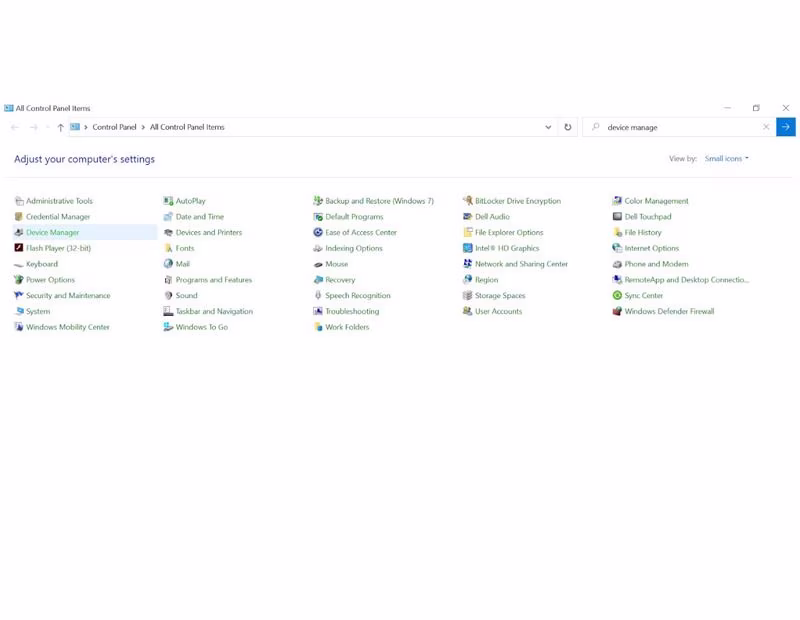Open the Indexing Options link
The width and height of the screenshot is (800, 620).
click(x=354, y=249)
